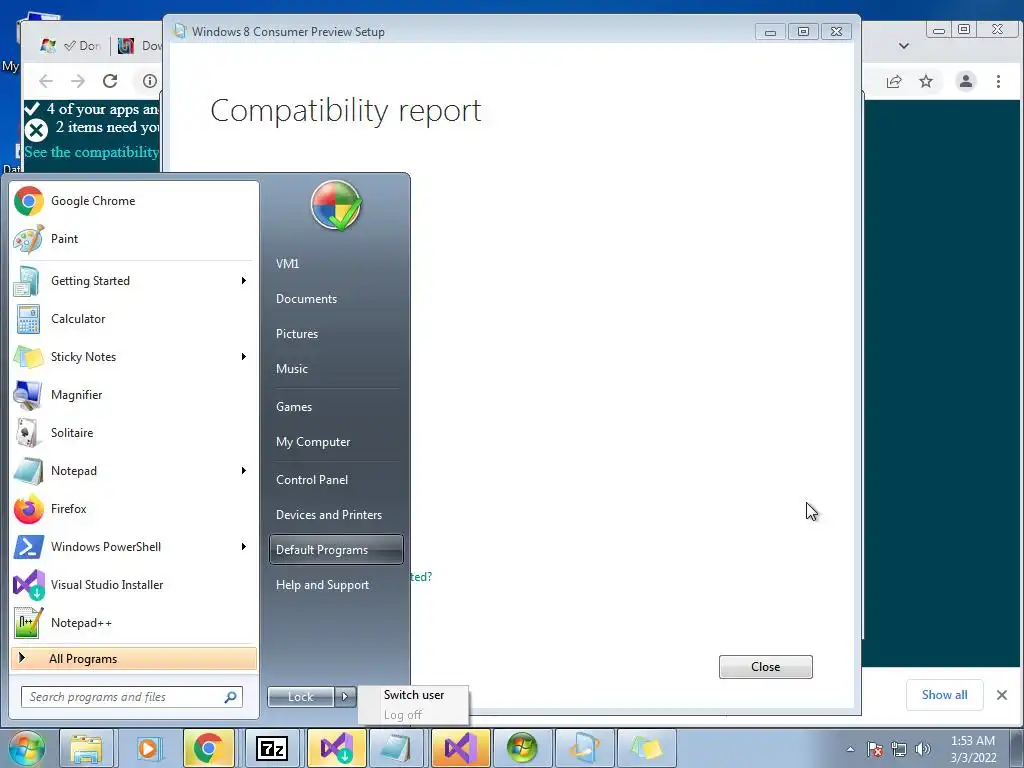Expand the Notepad jump list arrow
The width and height of the screenshot is (1024, 768).
click(x=244, y=471)
